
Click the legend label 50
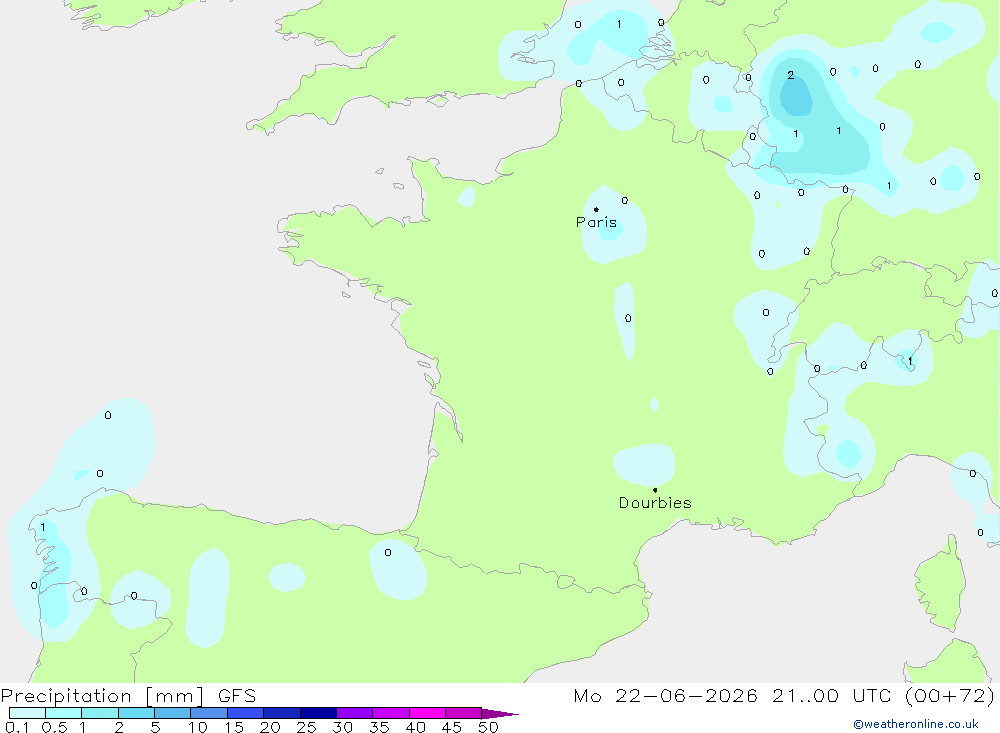[489, 727]
